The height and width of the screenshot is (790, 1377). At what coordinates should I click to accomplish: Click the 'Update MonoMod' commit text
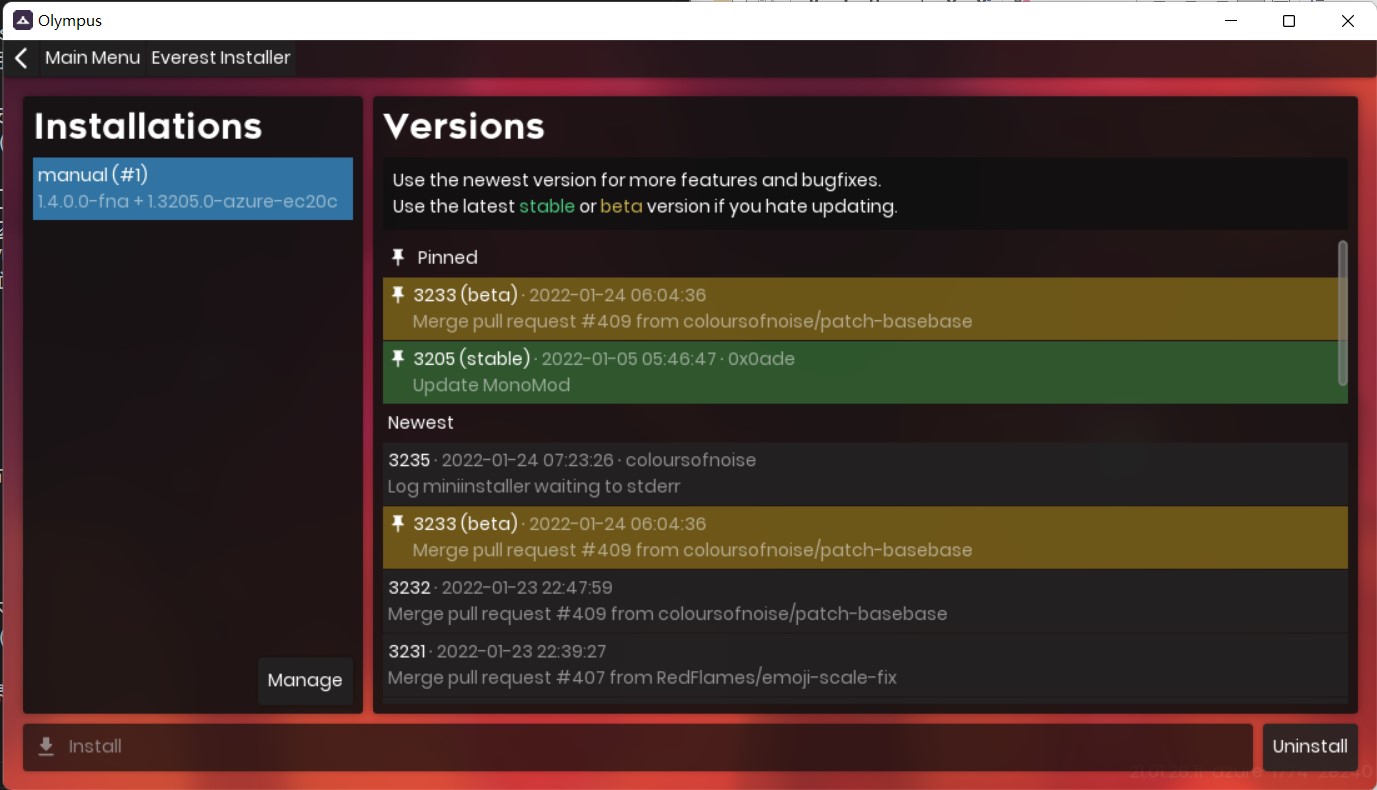(x=491, y=385)
